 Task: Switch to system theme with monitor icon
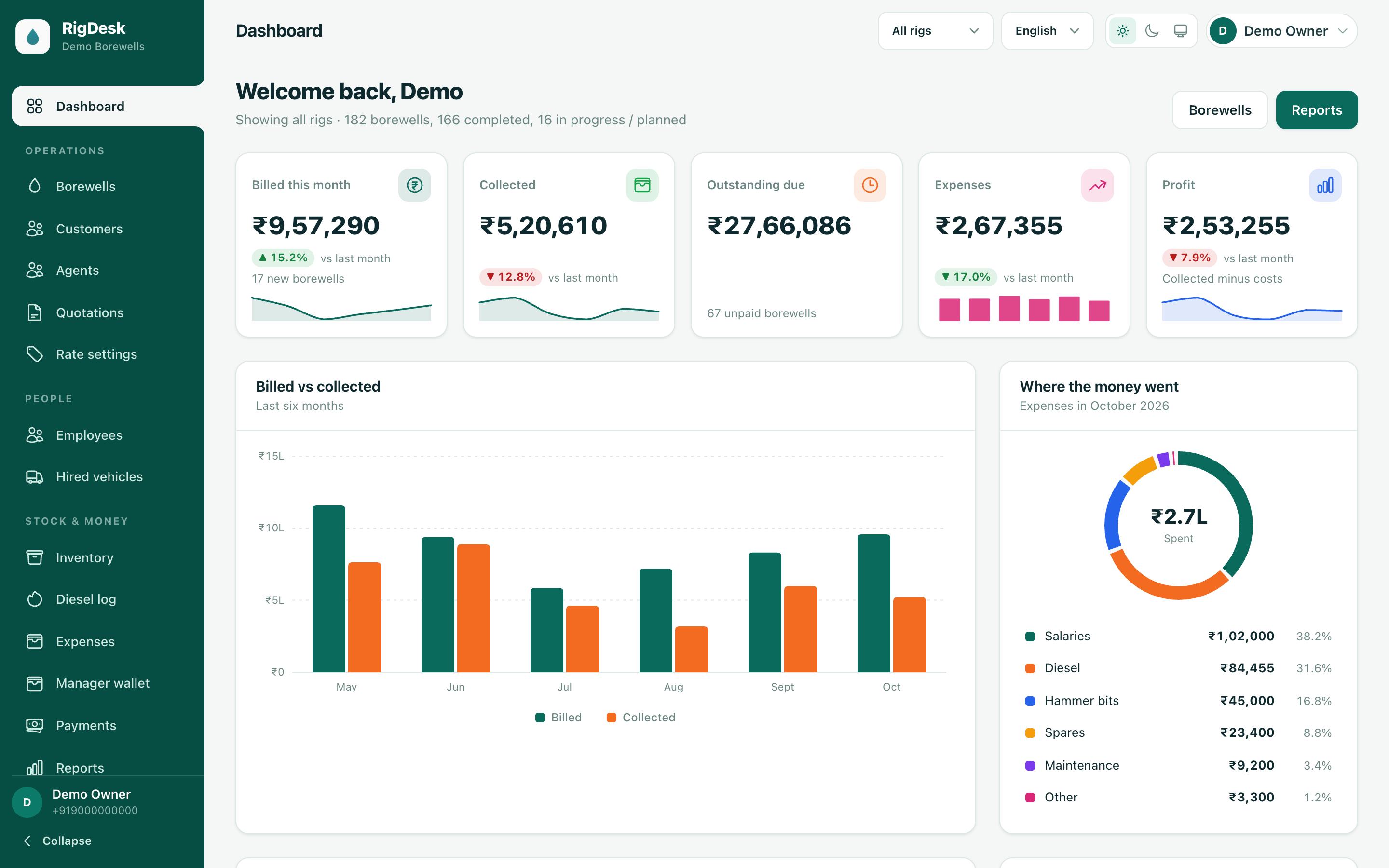1180,31
